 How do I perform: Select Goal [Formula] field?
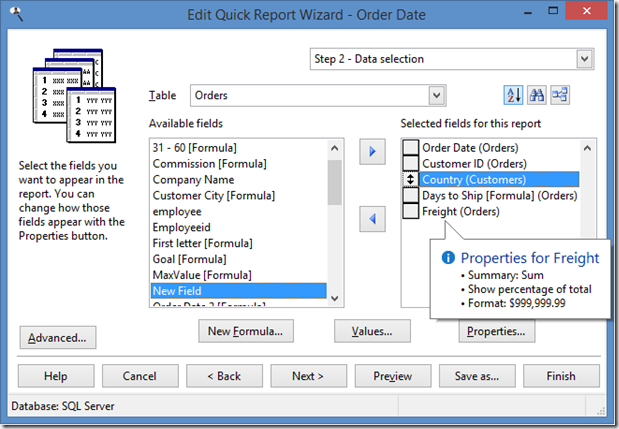pyautogui.click(x=238, y=259)
